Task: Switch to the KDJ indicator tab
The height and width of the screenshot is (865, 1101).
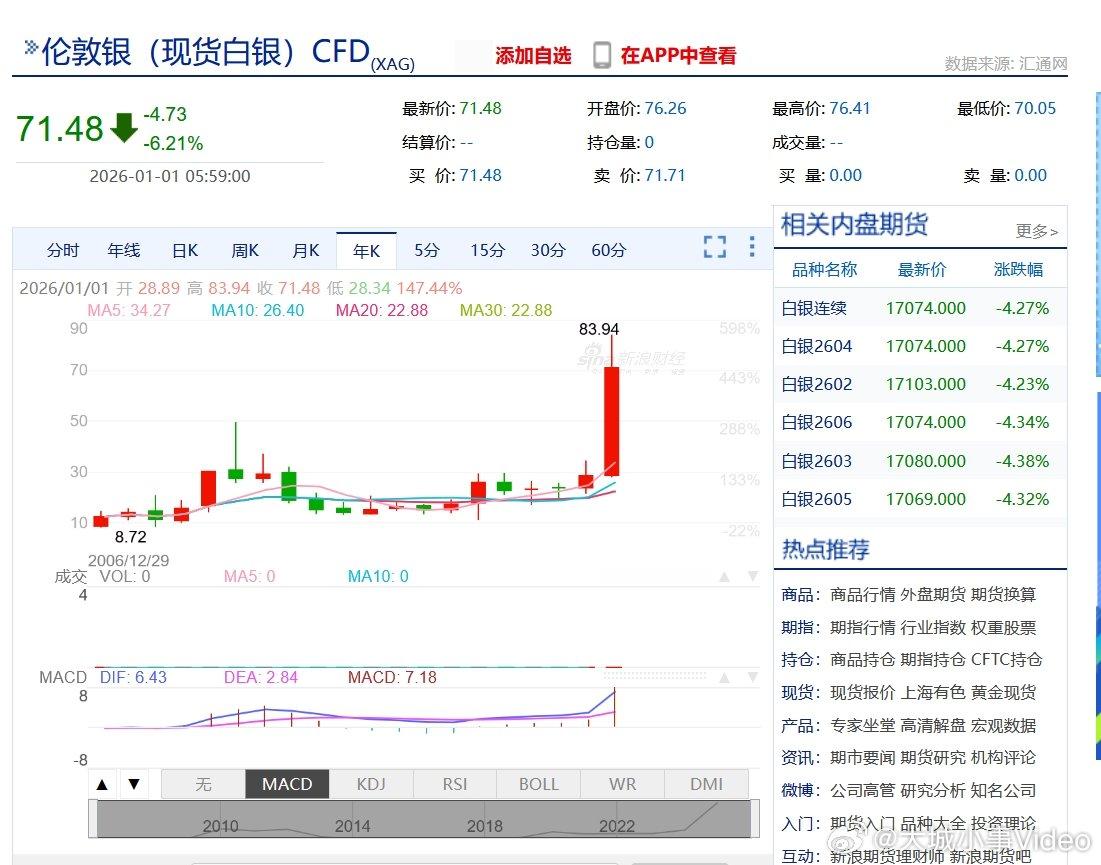Action: coord(371,784)
